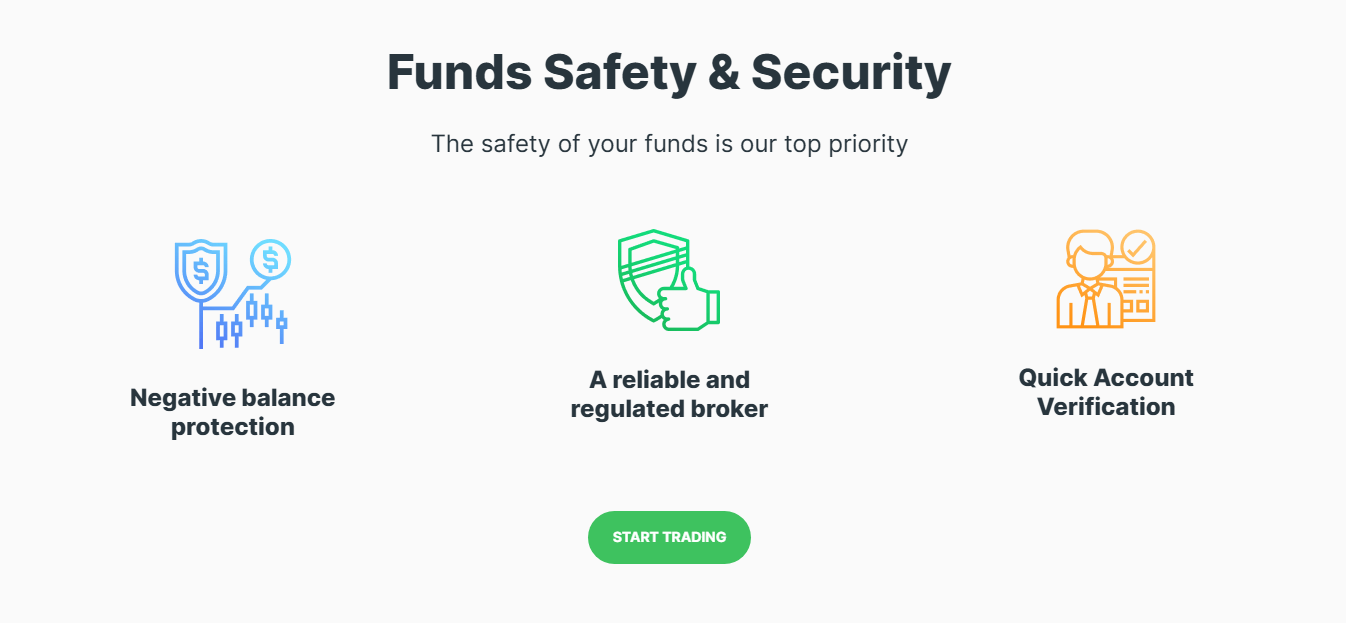1346x623 pixels.
Task: Click the word Security in the heading
Action: point(851,73)
